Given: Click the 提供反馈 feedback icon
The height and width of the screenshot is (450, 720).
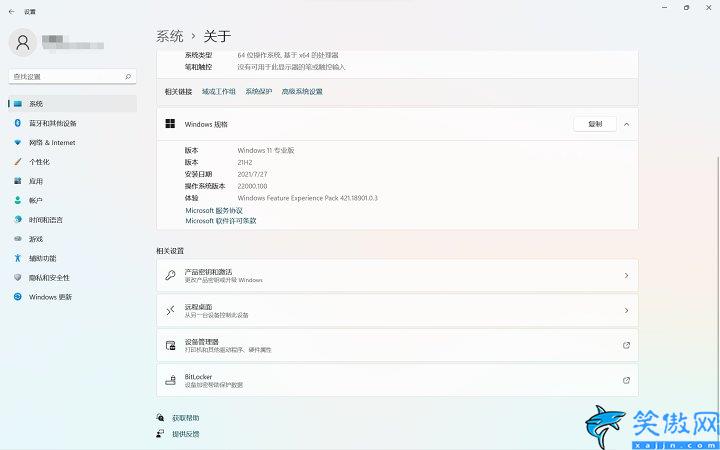Looking at the screenshot, I should (x=160, y=433).
